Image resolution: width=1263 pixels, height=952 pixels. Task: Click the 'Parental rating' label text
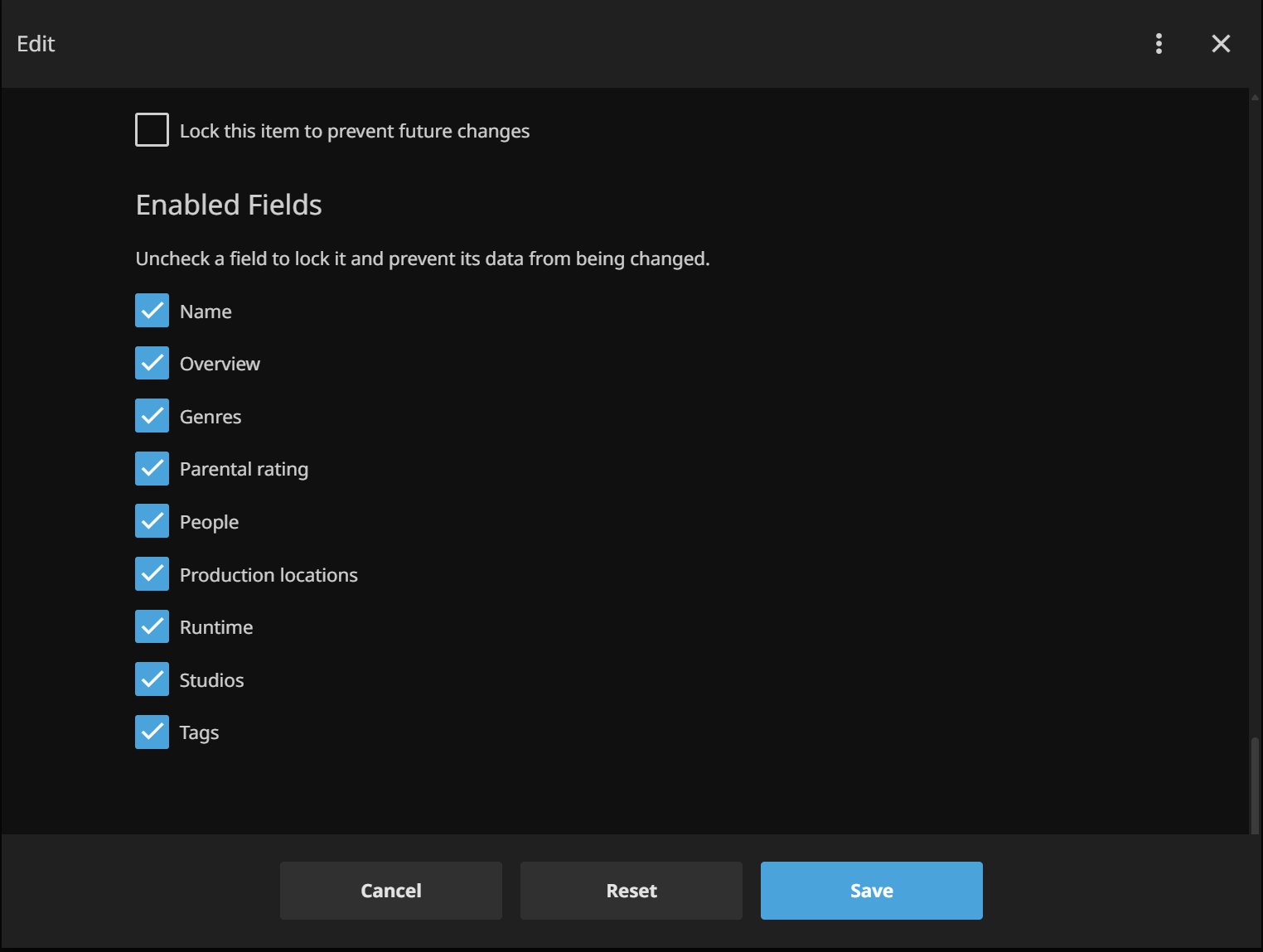[244, 469]
